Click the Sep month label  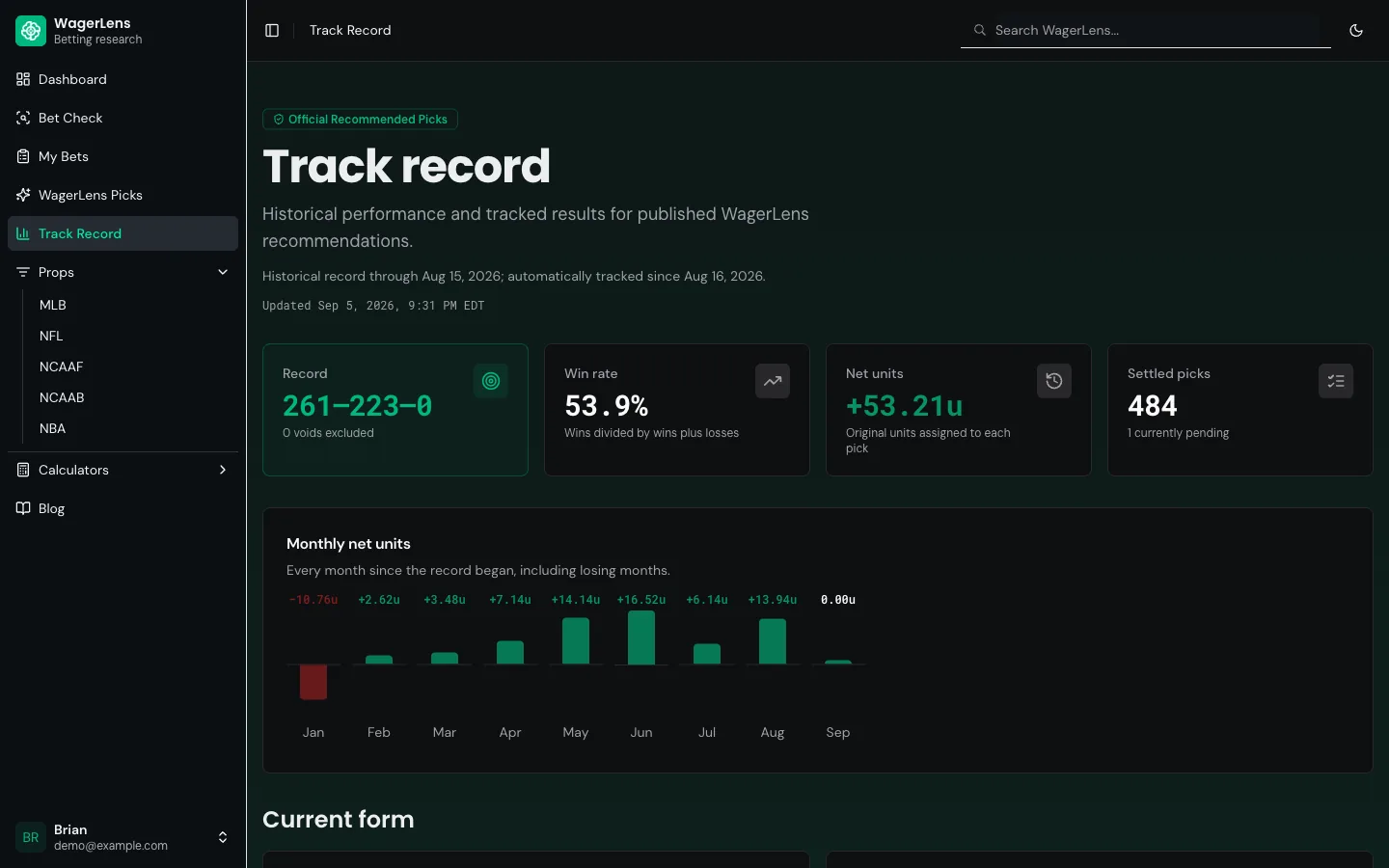pyautogui.click(x=838, y=732)
